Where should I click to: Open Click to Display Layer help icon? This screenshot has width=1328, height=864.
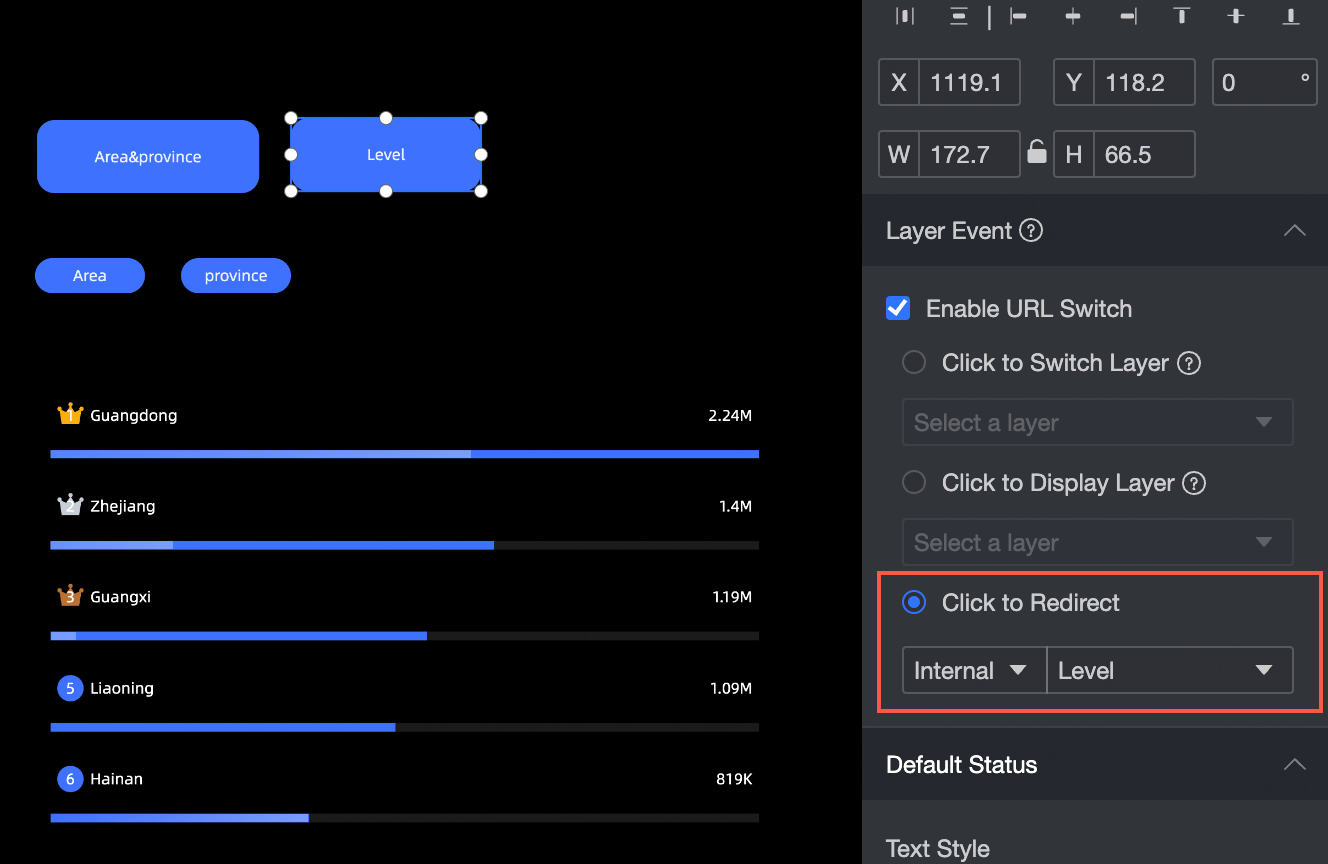[1194, 483]
